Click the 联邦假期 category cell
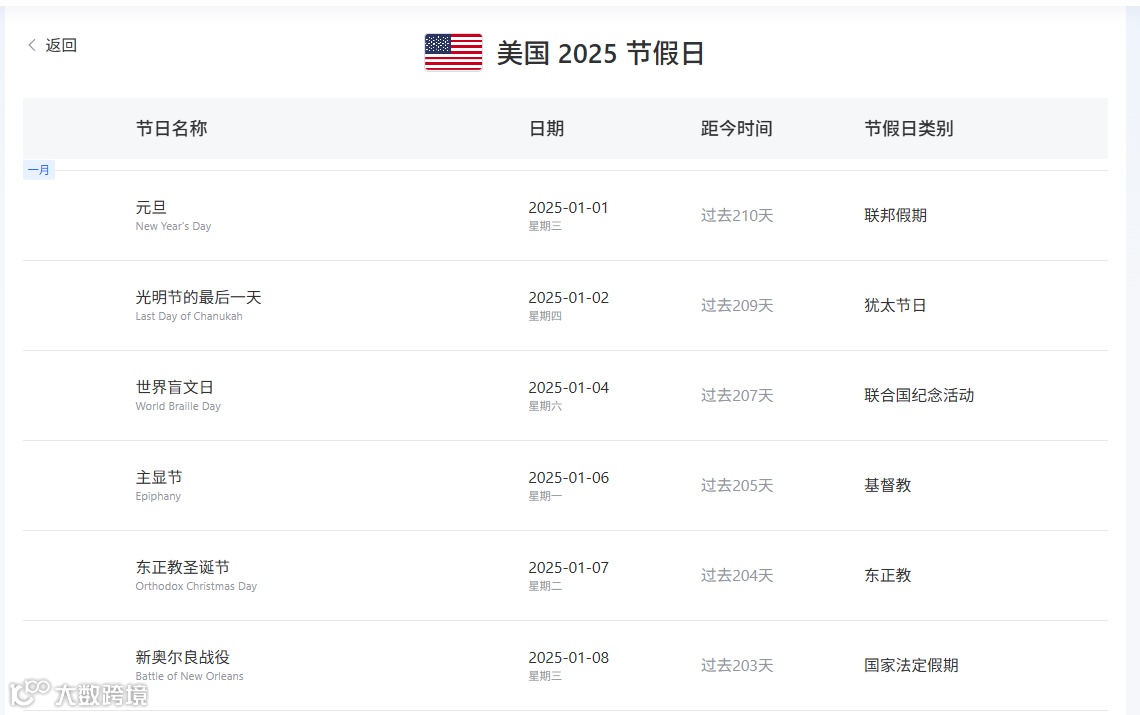Viewport: 1140px width, 715px height. 896,215
